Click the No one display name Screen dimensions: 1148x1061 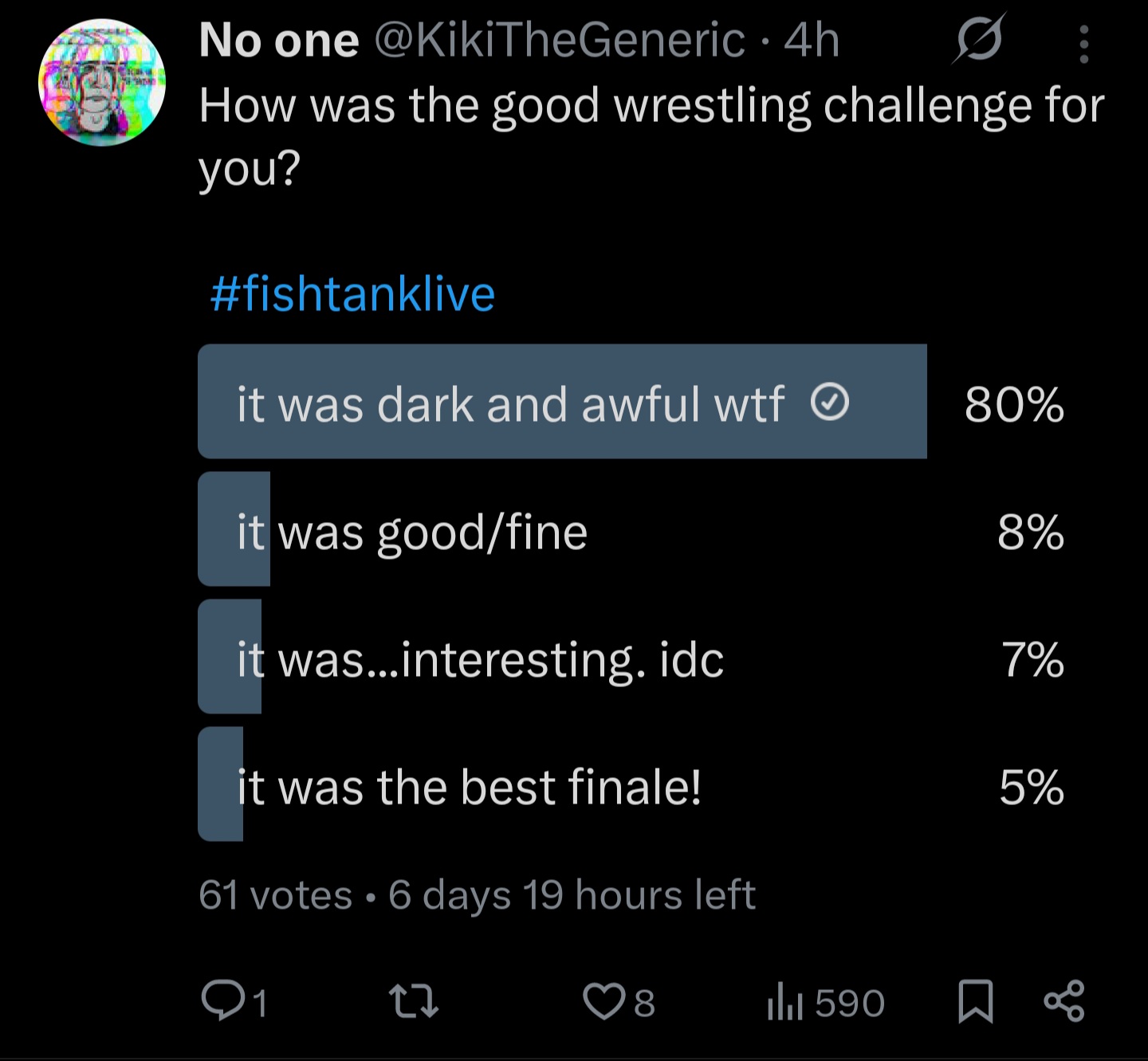point(279,40)
